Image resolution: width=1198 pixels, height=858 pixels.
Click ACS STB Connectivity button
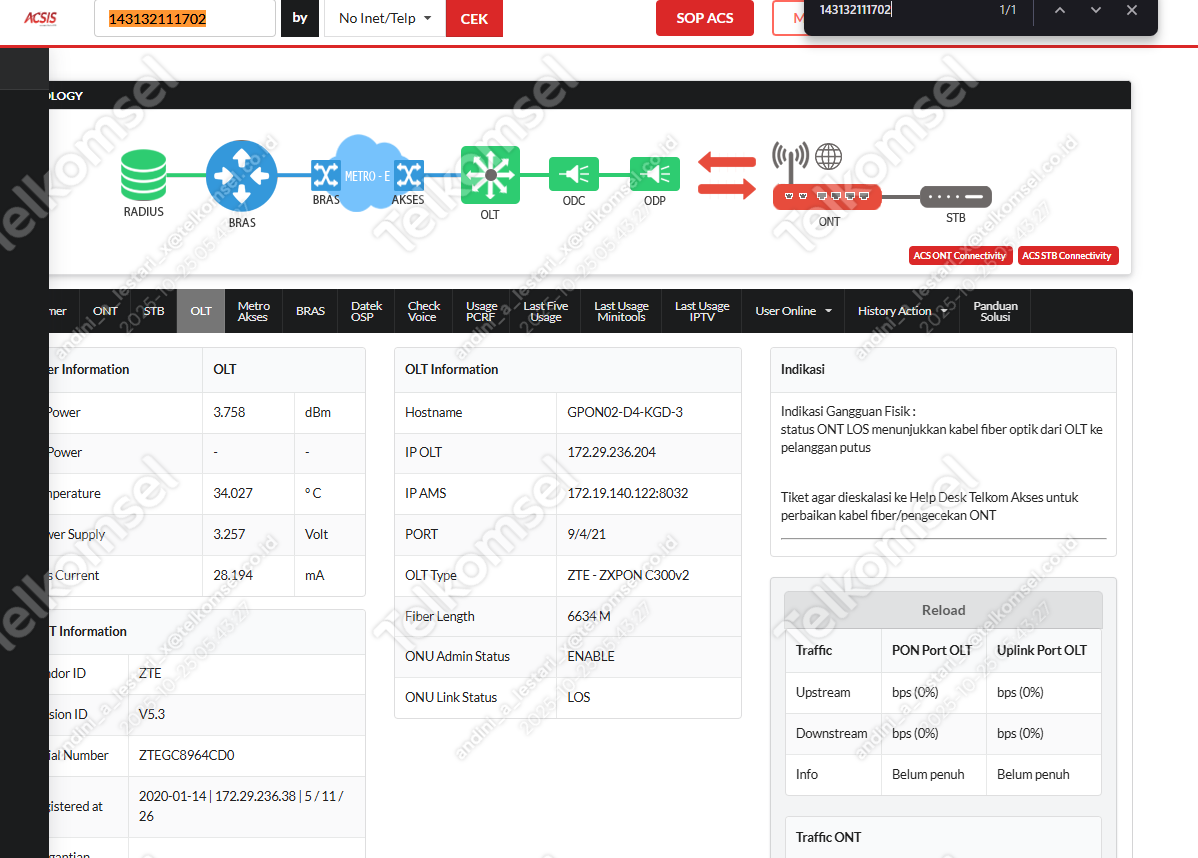tap(1067, 255)
